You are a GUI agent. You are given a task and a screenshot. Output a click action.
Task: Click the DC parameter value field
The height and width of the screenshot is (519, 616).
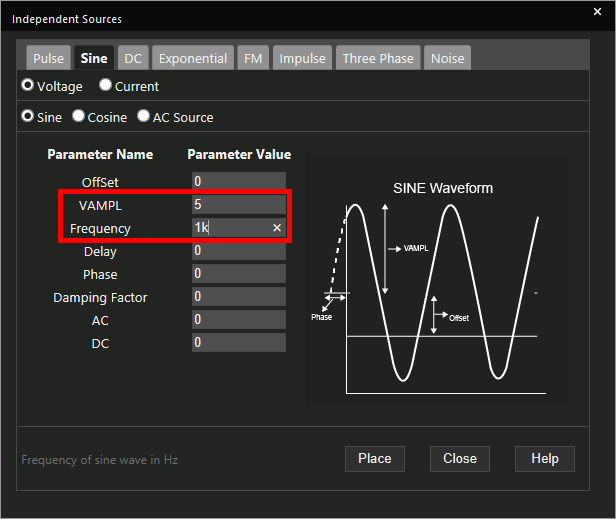click(x=239, y=342)
